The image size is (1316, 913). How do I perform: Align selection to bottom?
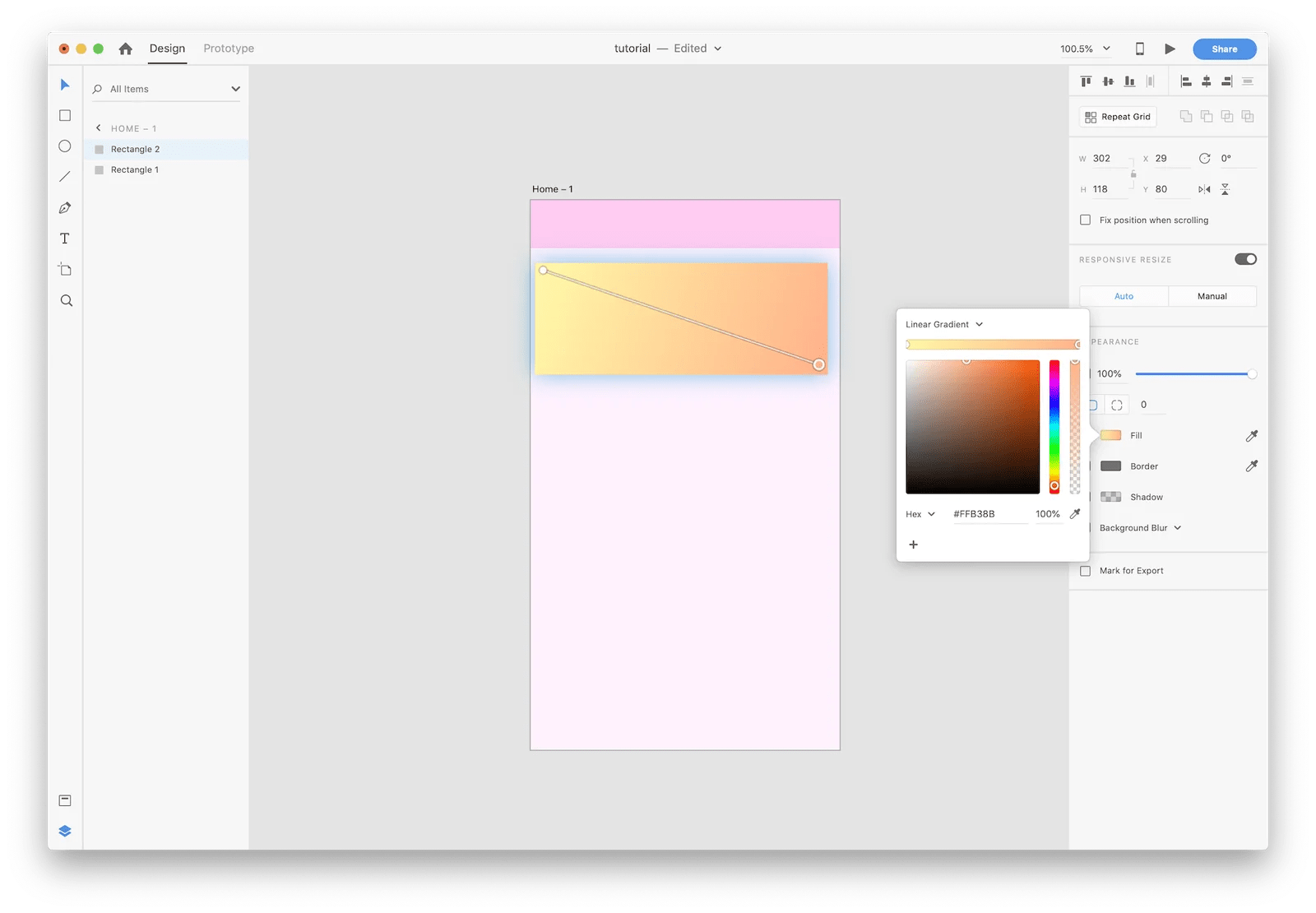1129,81
